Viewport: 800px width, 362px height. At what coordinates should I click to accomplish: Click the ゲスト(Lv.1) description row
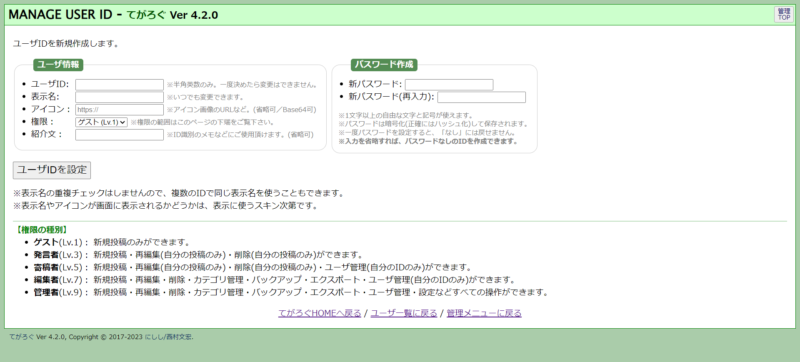(112, 242)
